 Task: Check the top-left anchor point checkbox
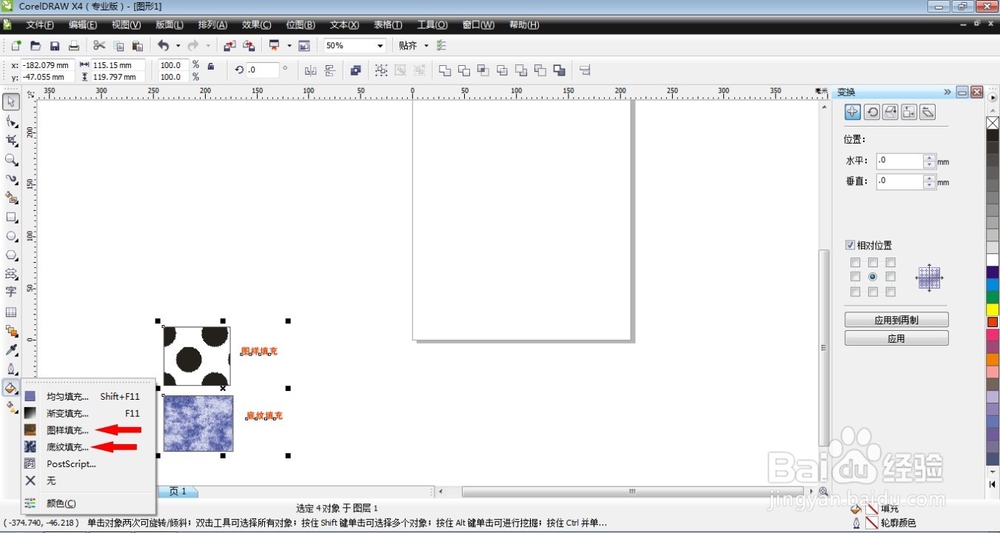[855, 262]
